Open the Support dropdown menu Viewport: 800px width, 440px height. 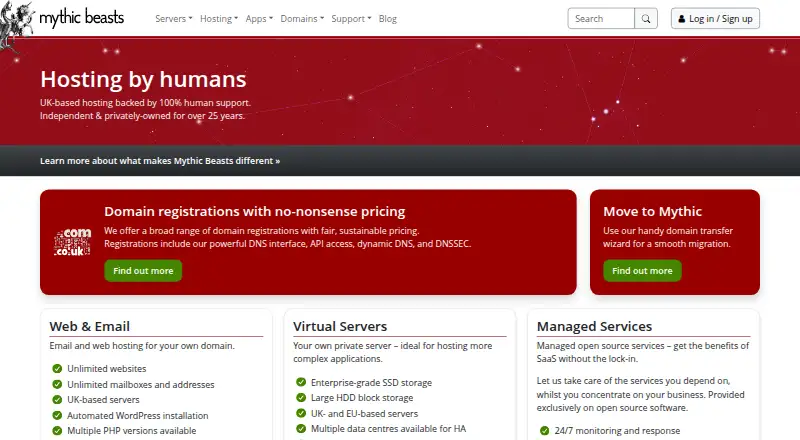[x=351, y=19]
